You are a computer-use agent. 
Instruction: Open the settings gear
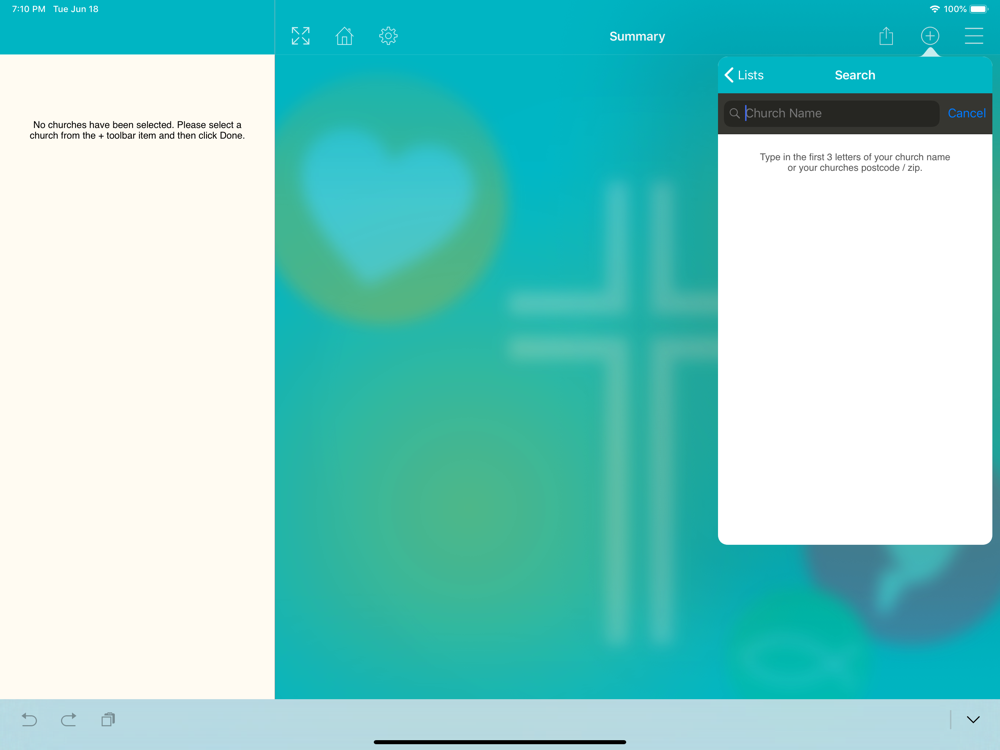[x=388, y=36]
